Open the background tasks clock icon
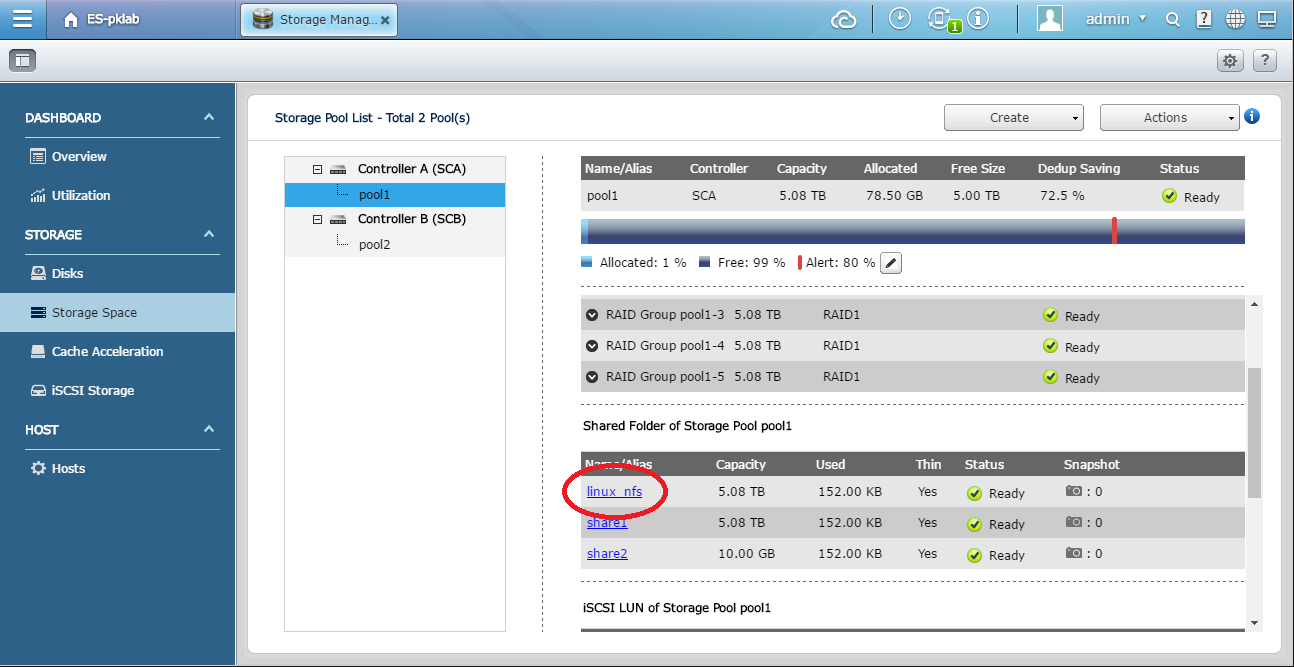The image size is (1294, 667). tap(899, 19)
